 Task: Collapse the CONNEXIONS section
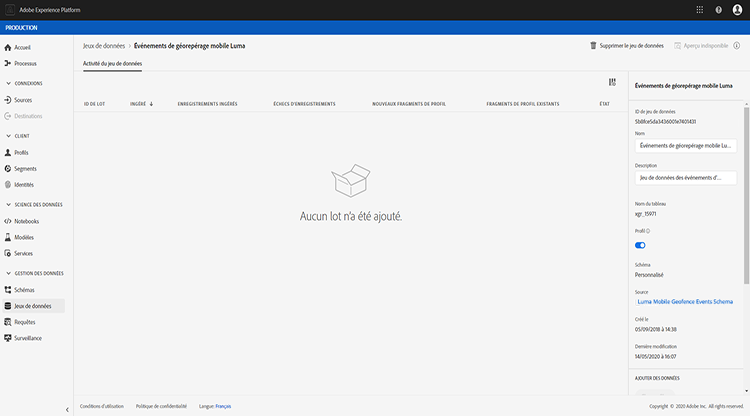[x=8, y=83]
